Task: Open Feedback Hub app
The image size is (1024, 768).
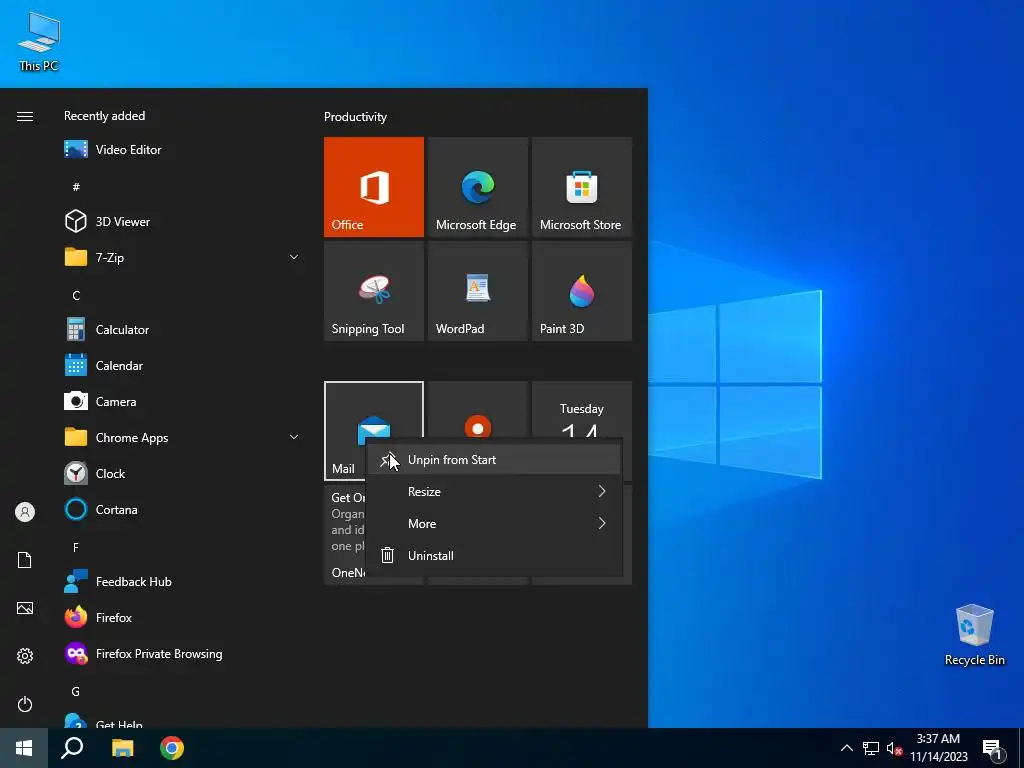Action: 182,581
